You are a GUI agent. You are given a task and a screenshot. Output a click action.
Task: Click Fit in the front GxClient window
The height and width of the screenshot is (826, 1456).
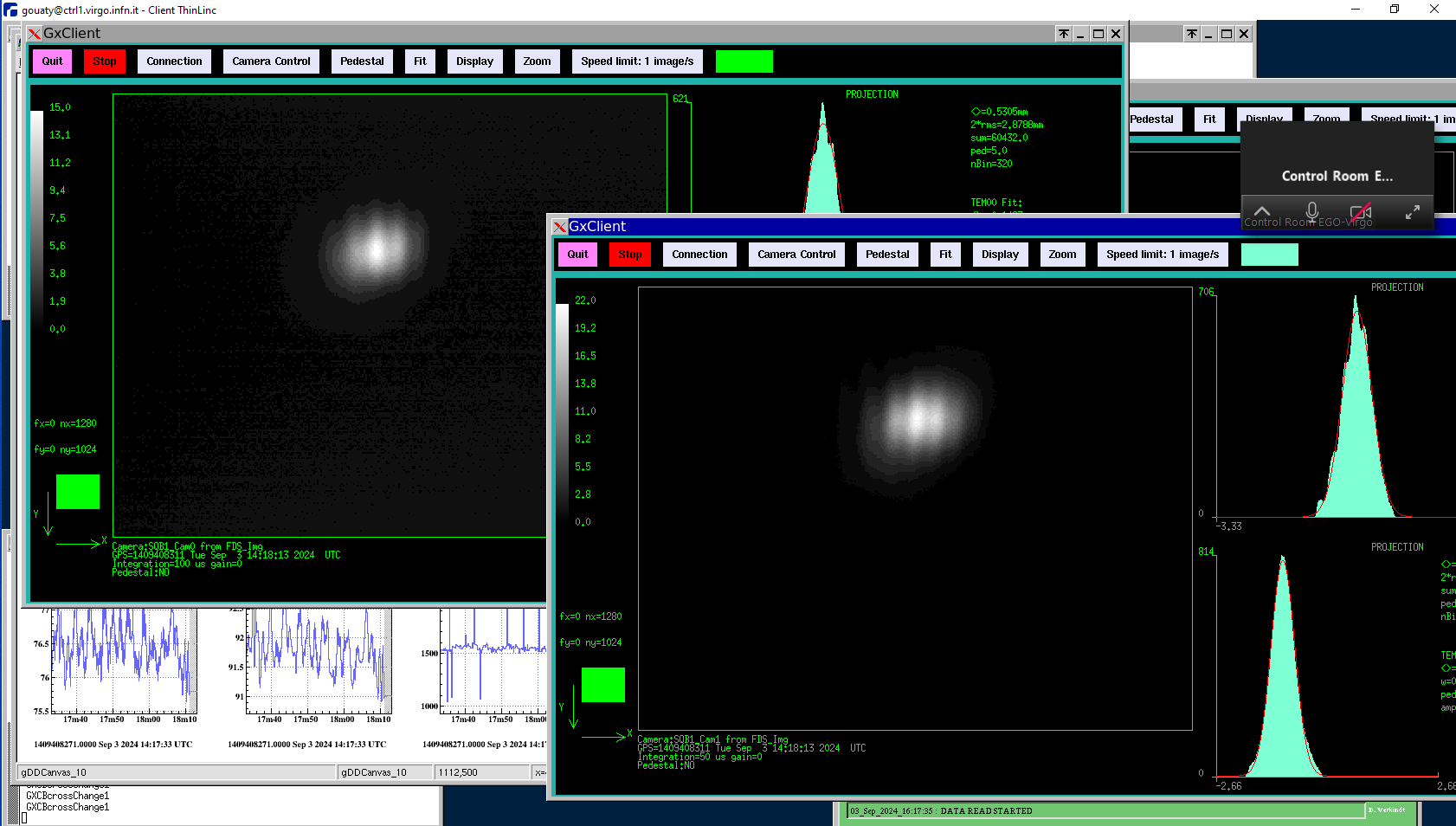point(945,255)
